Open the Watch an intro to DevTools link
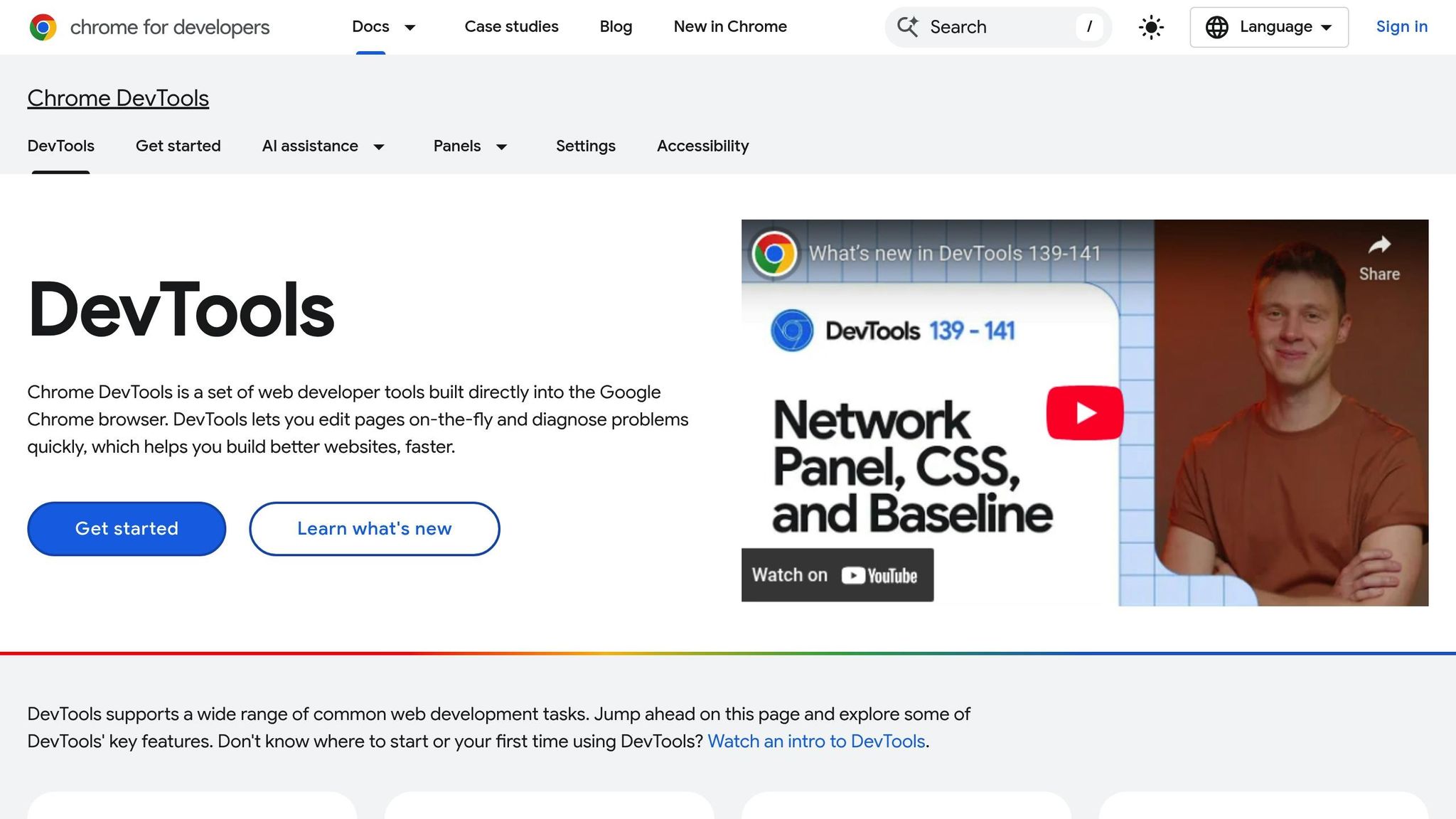Image resolution: width=1456 pixels, height=819 pixels. click(815, 741)
